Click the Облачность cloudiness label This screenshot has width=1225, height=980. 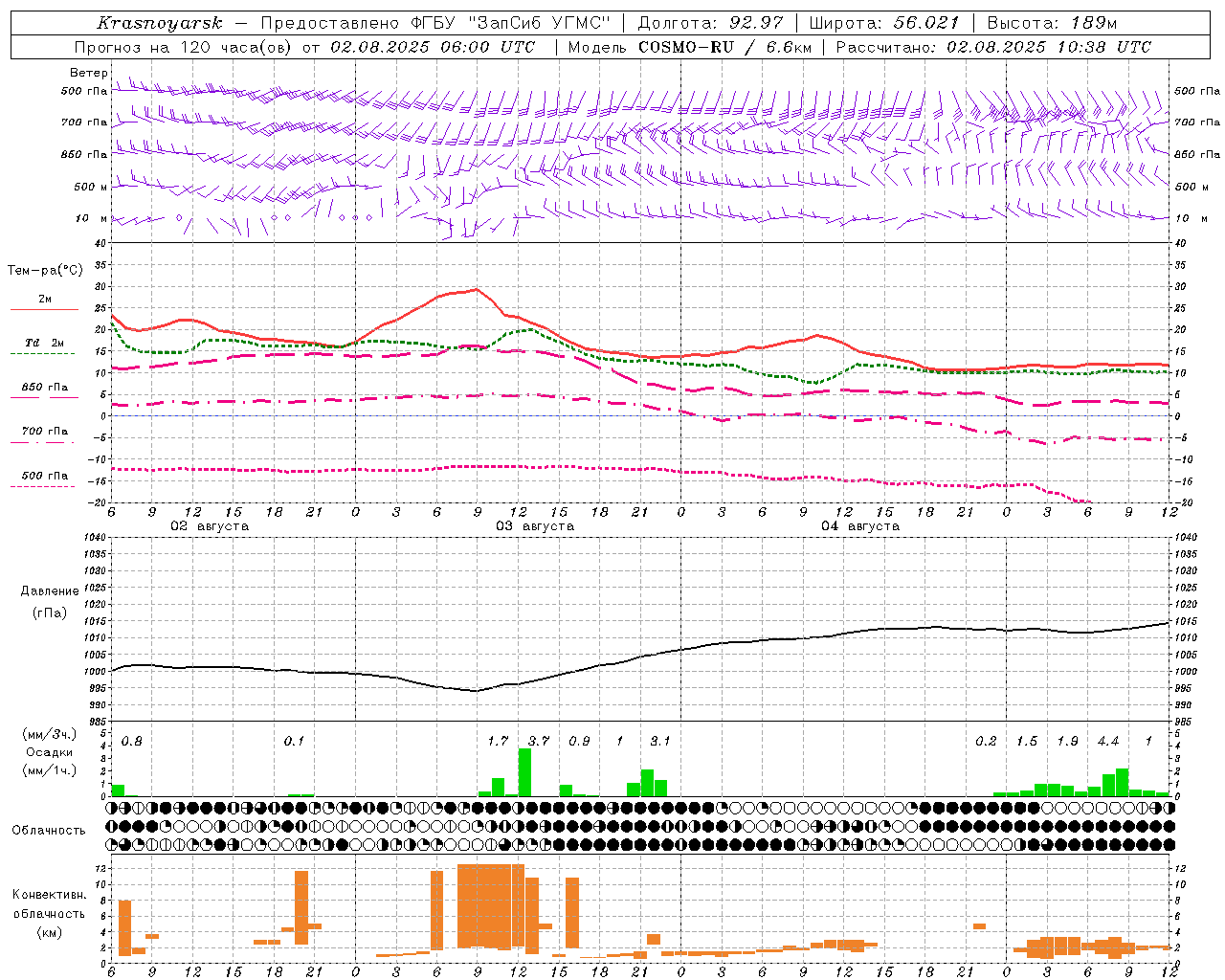point(49,831)
